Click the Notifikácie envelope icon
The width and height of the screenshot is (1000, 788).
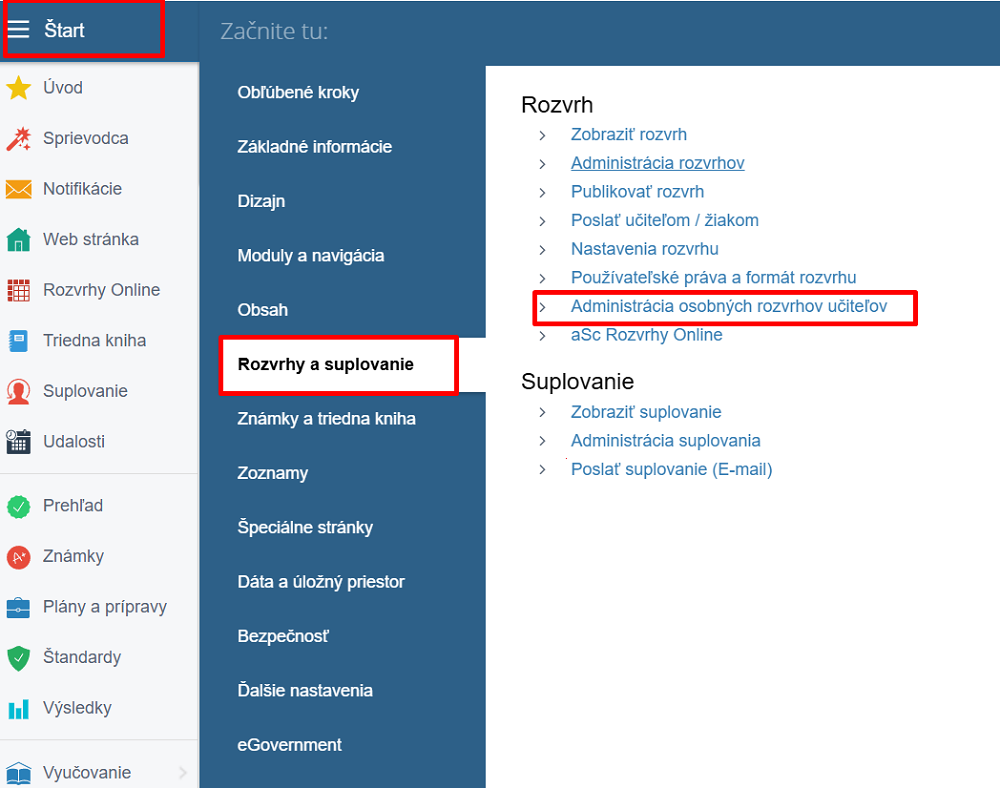click(18, 189)
